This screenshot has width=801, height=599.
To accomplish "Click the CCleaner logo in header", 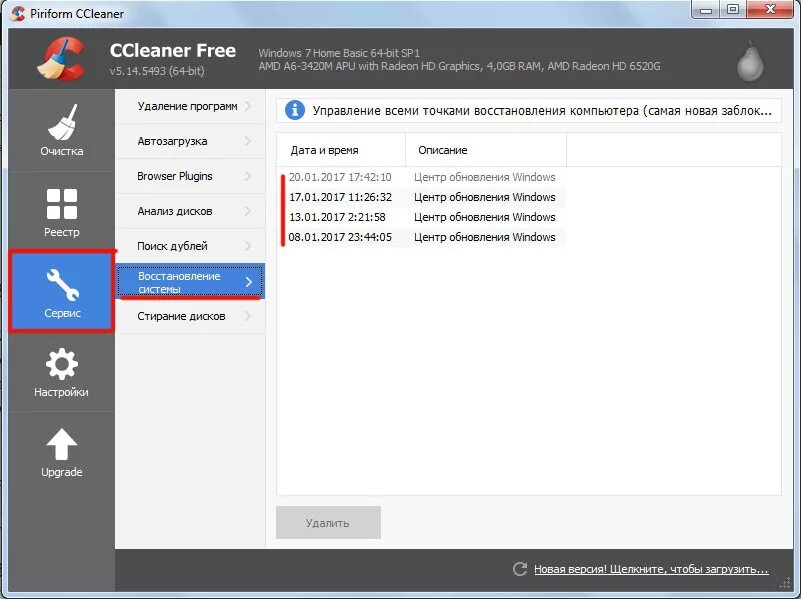I will (x=61, y=59).
